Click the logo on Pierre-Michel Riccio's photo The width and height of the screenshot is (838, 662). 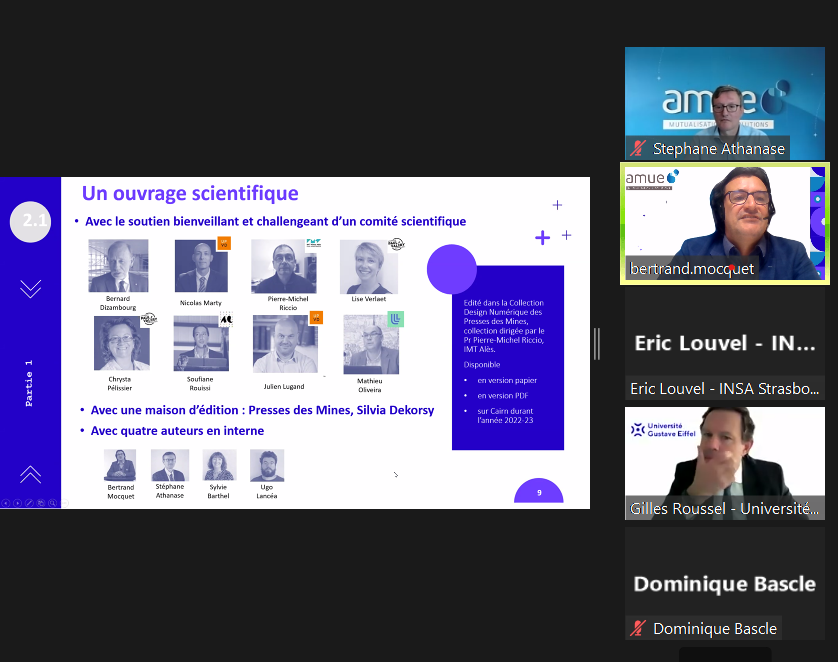(314, 243)
